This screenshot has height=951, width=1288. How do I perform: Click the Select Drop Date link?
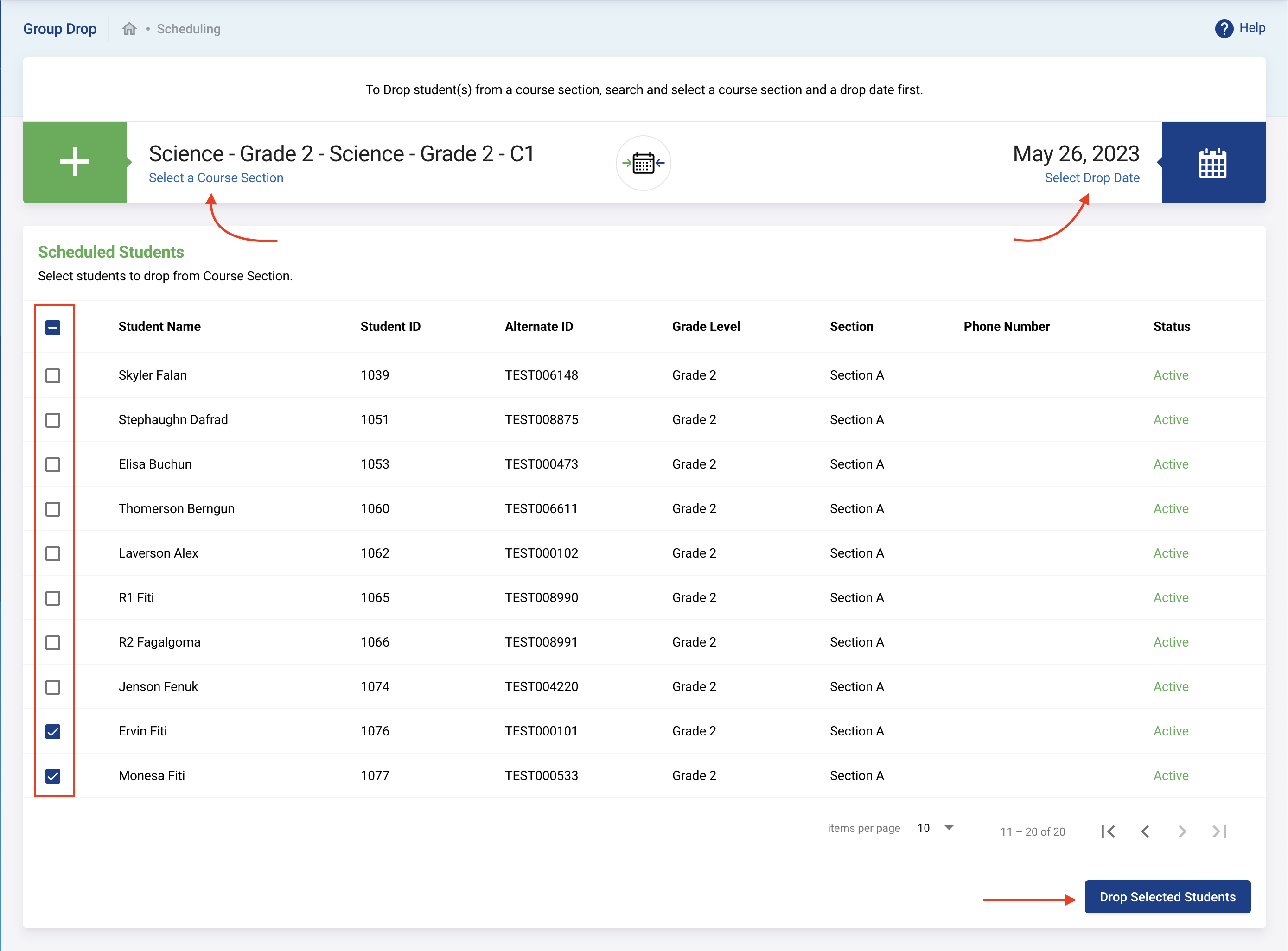1092,178
